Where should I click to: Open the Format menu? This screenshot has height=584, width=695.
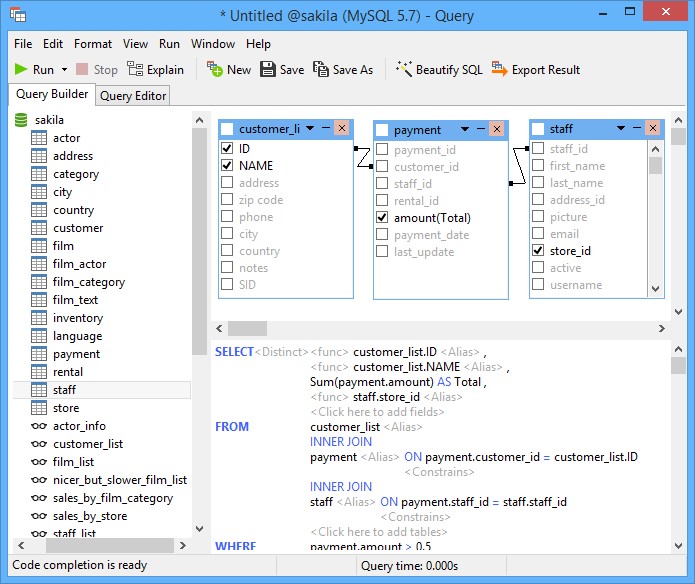93,44
